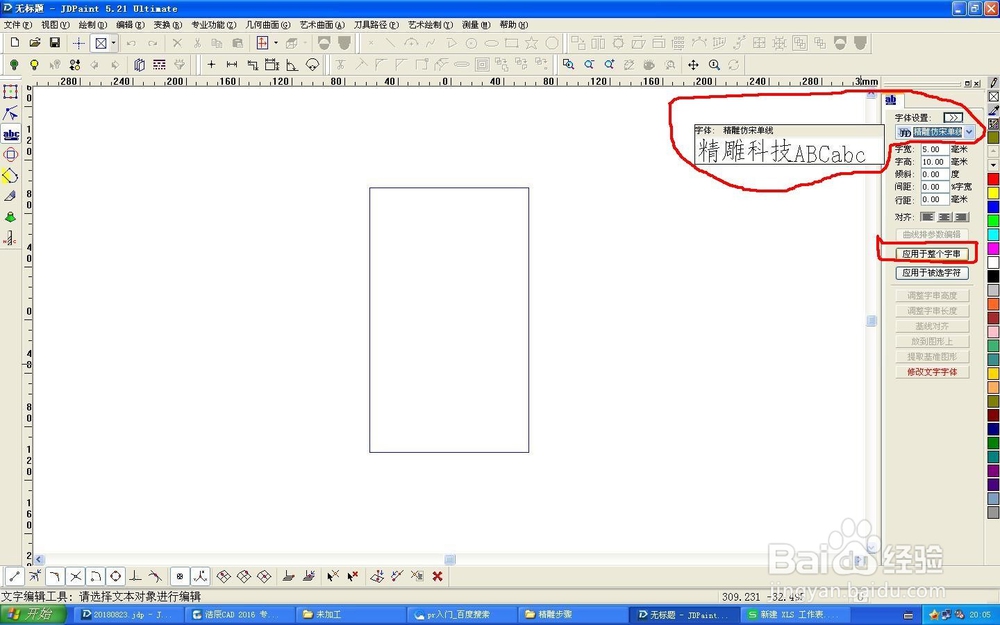
Task: Select the abc text editing tool
Action: 11,135
